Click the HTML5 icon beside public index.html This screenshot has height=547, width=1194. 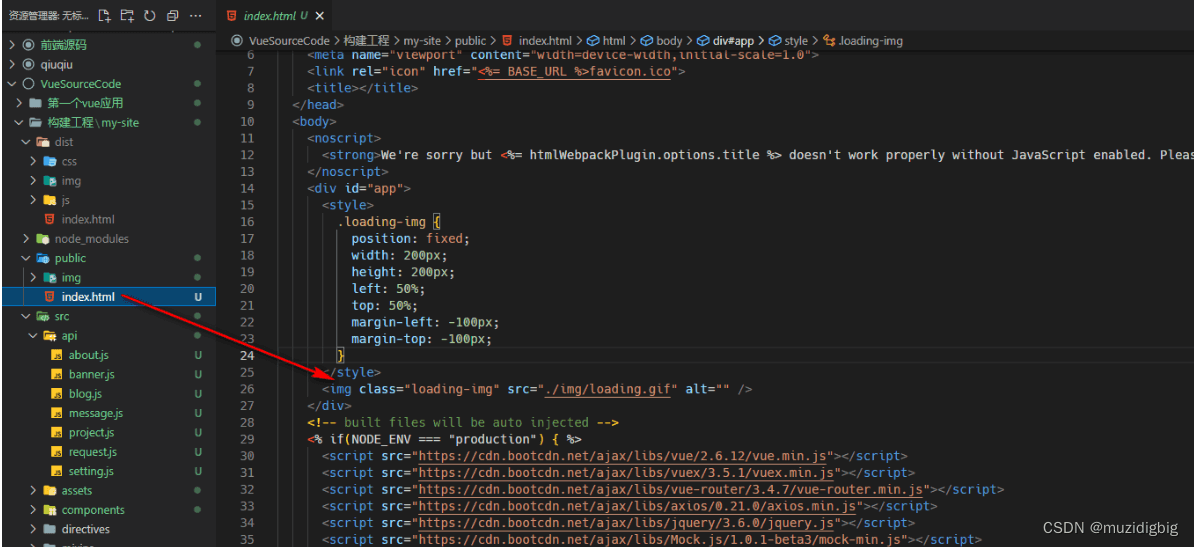(x=49, y=297)
